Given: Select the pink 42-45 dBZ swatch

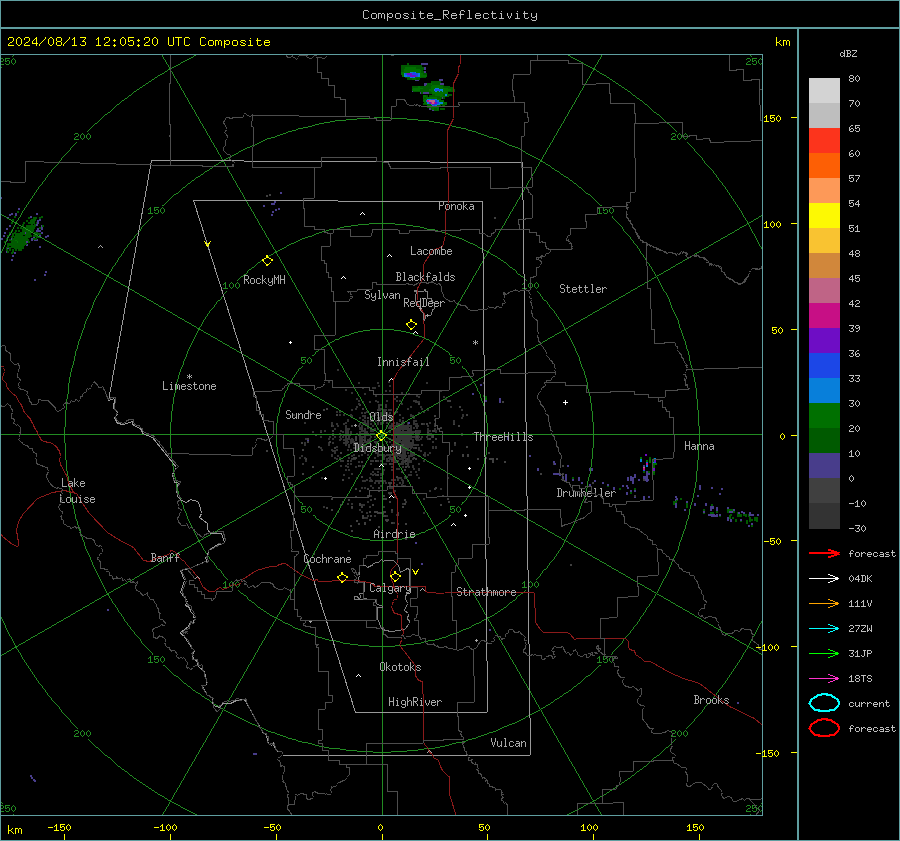Looking at the screenshot, I should [824, 291].
